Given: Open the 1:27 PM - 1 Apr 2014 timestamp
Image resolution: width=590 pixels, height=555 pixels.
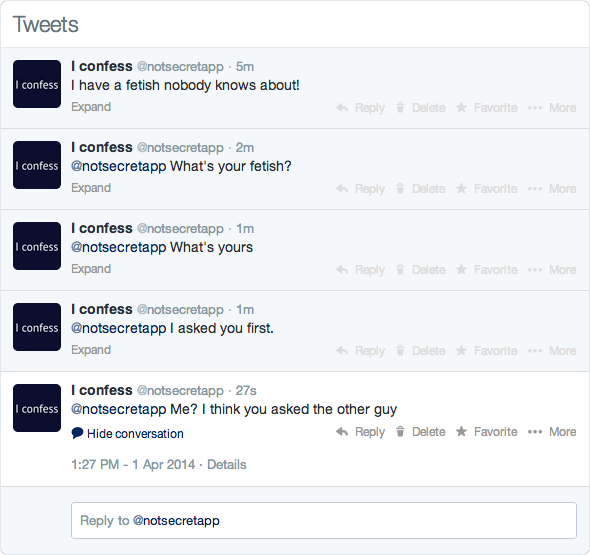Looking at the screenshot, I should pyautogui.click(x=133, y=464).
